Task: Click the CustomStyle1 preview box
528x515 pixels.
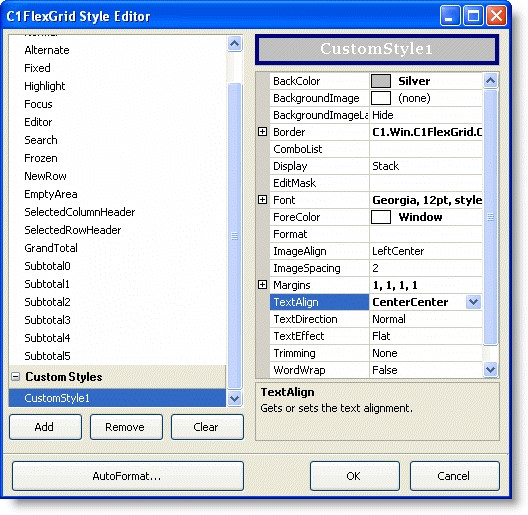Action: (376, 49)
